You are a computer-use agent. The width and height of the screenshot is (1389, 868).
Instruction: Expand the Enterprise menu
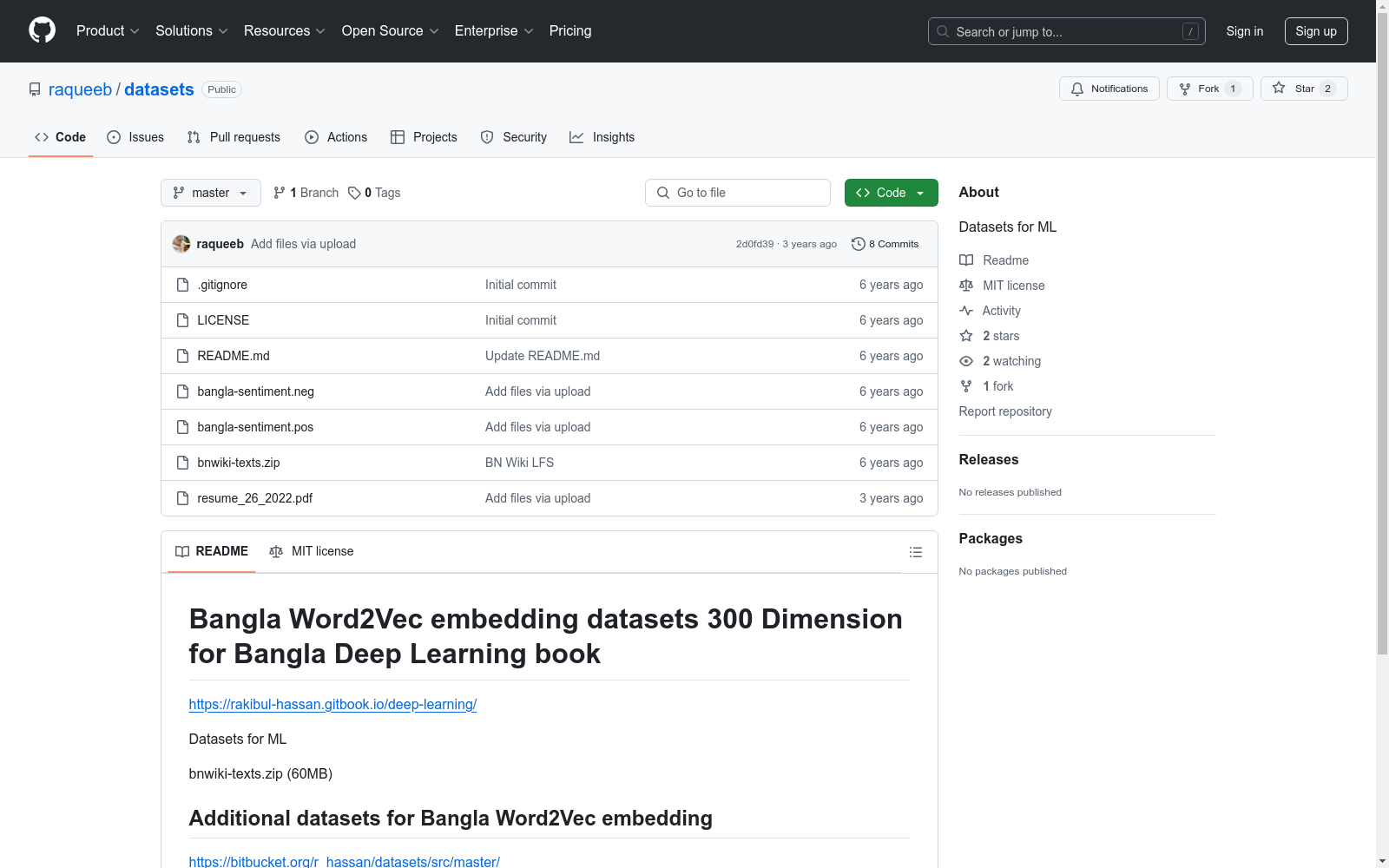[494, 31]
